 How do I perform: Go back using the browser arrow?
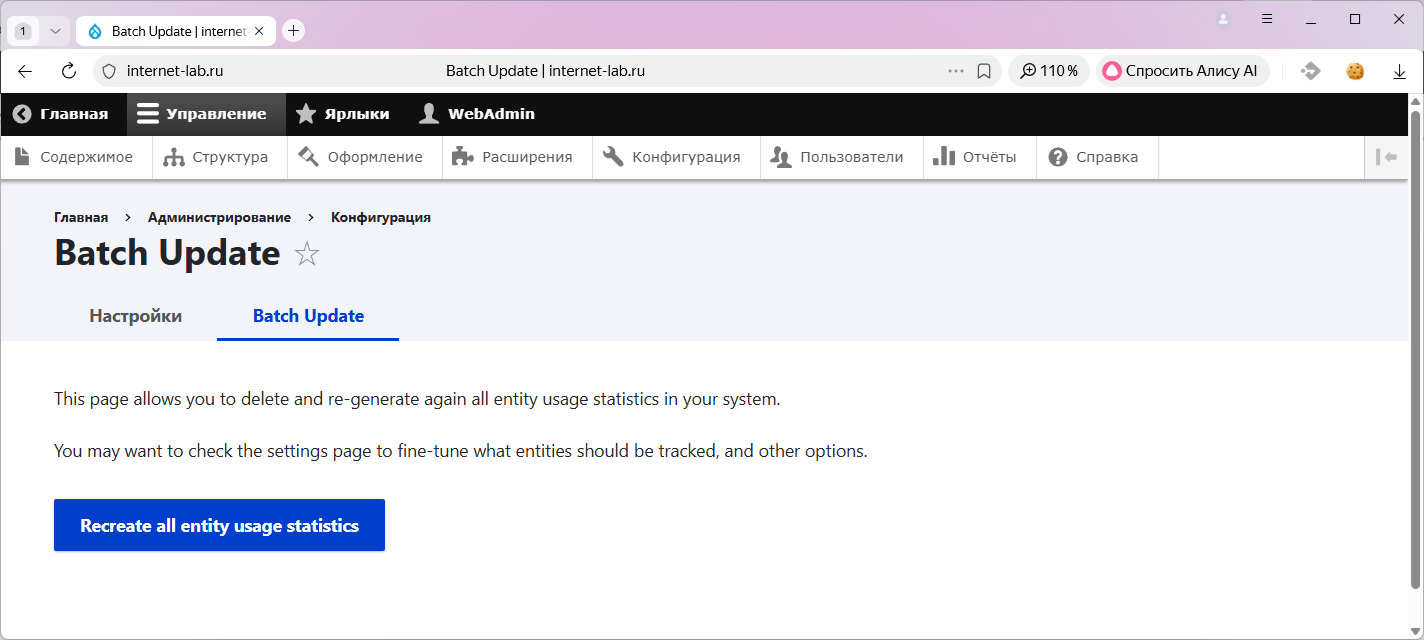tap(25, 71)
